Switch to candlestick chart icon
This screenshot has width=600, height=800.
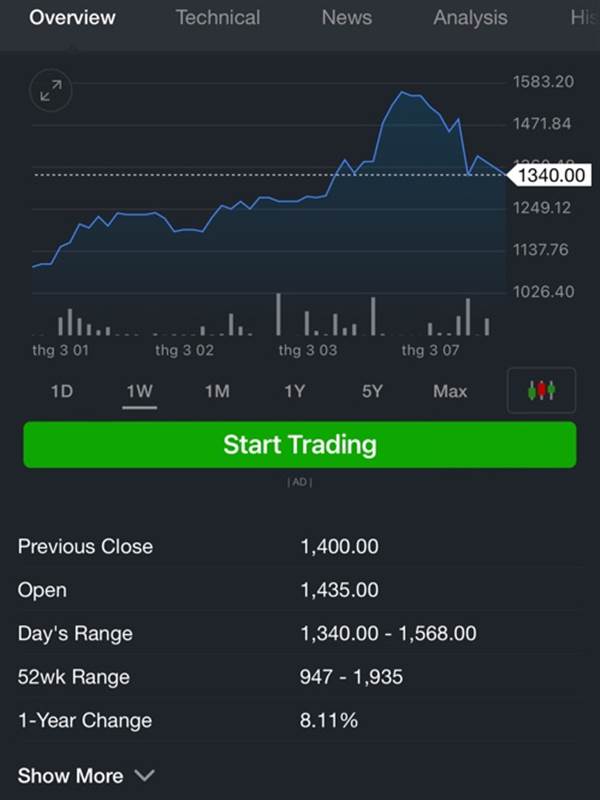pos(541,390)
